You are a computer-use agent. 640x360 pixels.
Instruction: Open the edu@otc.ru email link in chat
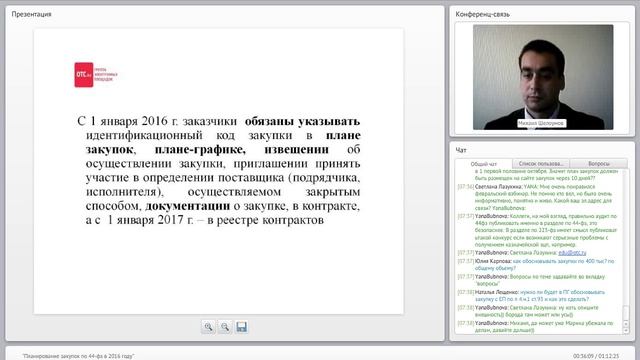pyautogui.click(x=572, y=253)
